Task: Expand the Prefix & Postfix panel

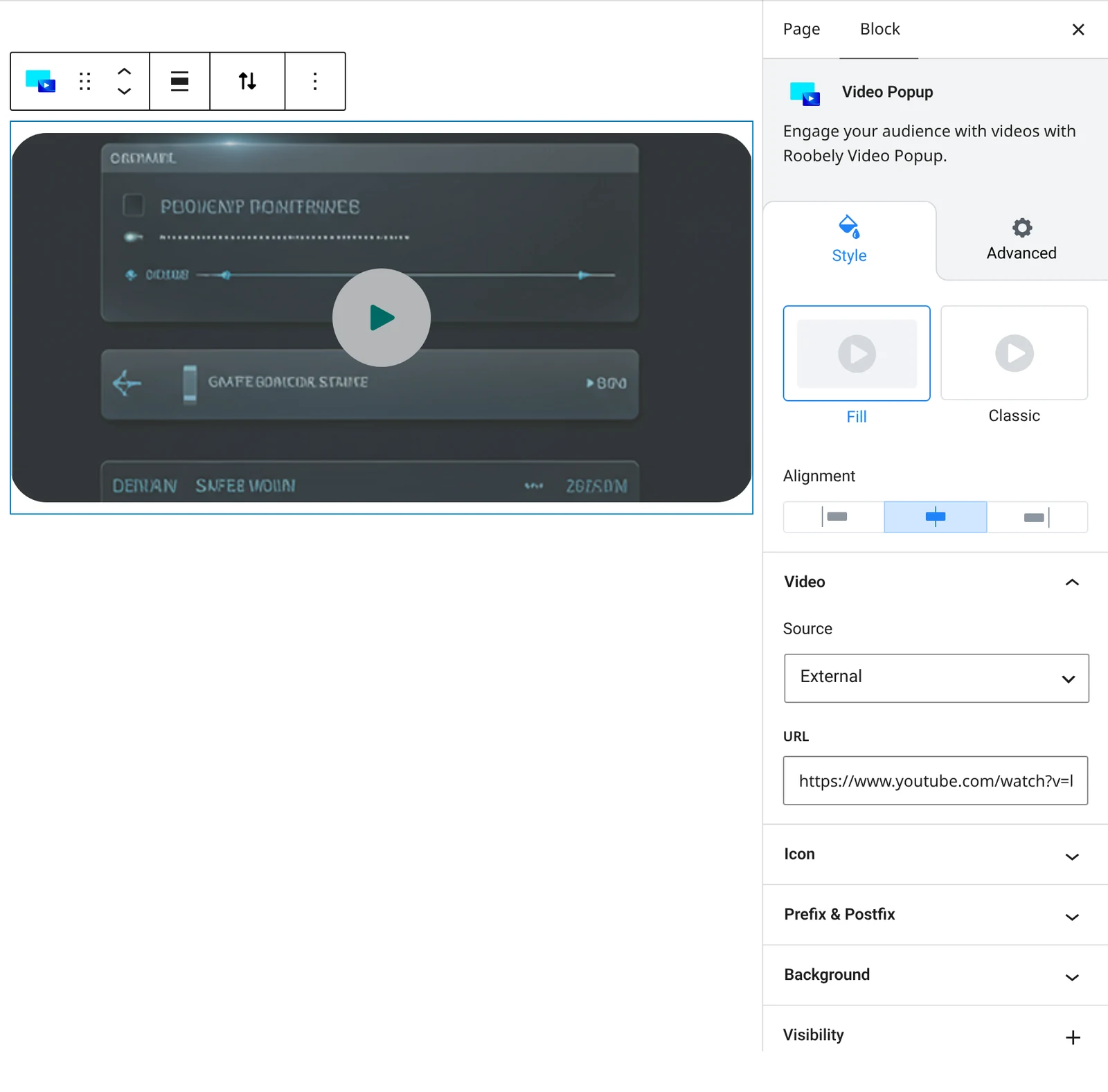Action: 935,915
